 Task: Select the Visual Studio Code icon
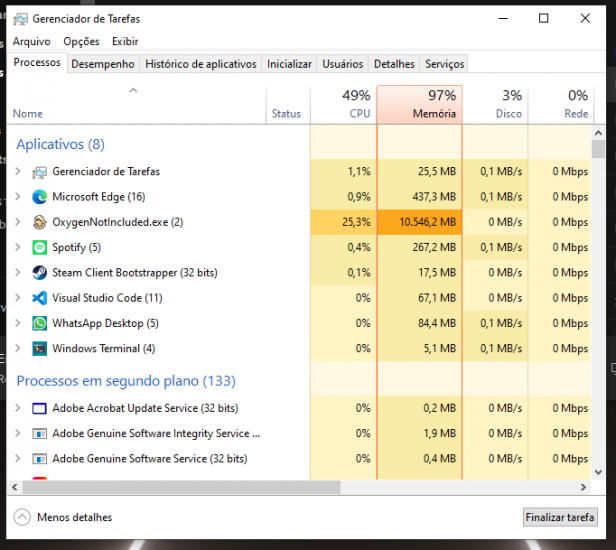pyautogui.click(x=40, y=298)
